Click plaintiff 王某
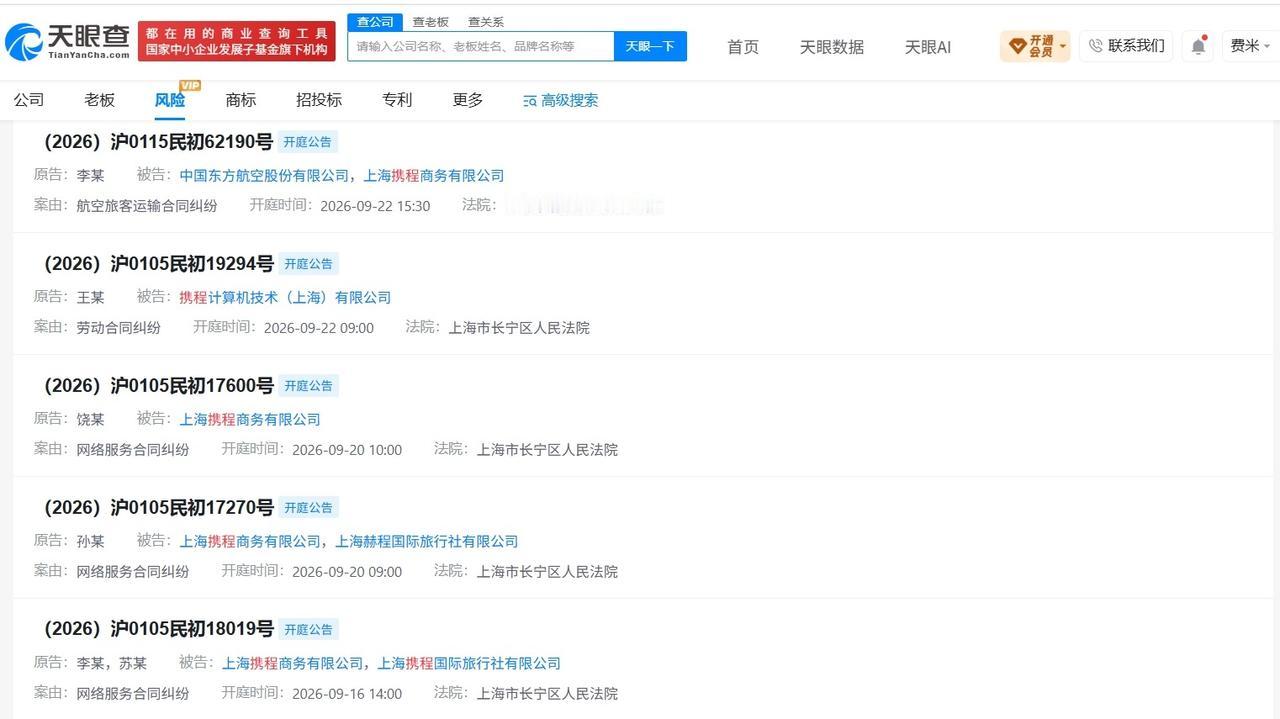This screenshot has height=719, width=1280. point(90,298)
